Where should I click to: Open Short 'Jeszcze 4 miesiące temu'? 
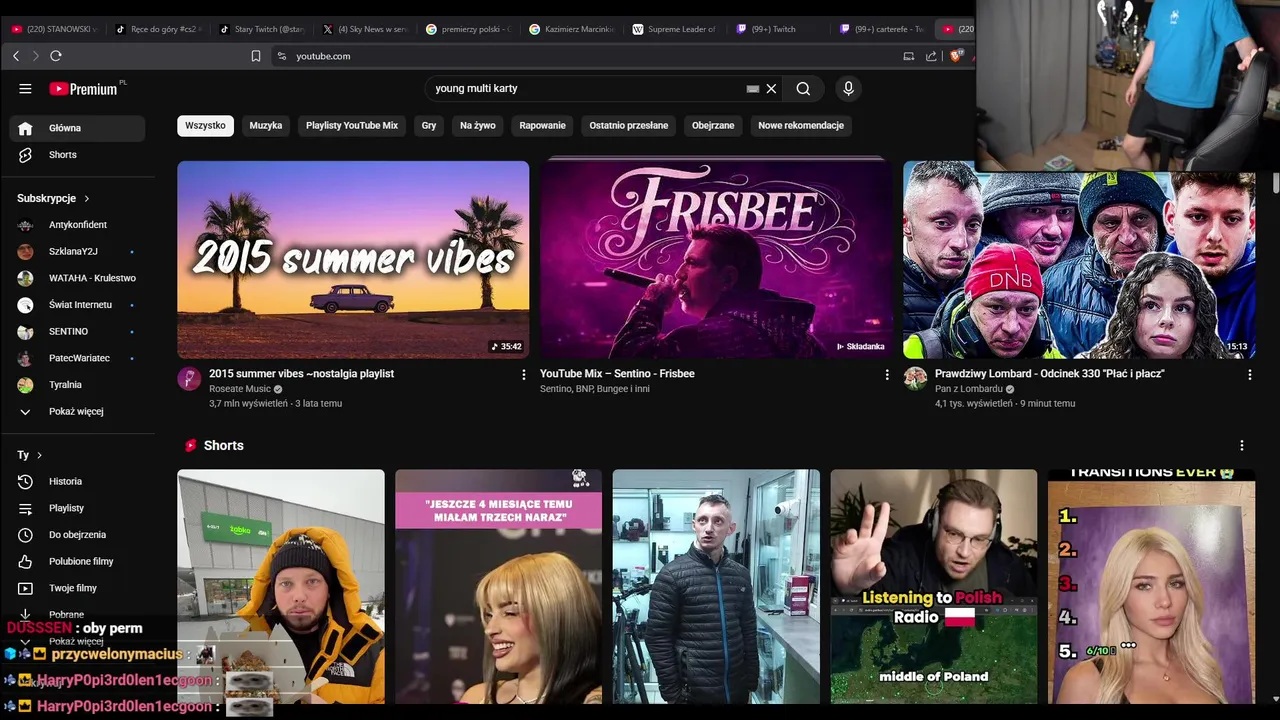pos(498,587)
